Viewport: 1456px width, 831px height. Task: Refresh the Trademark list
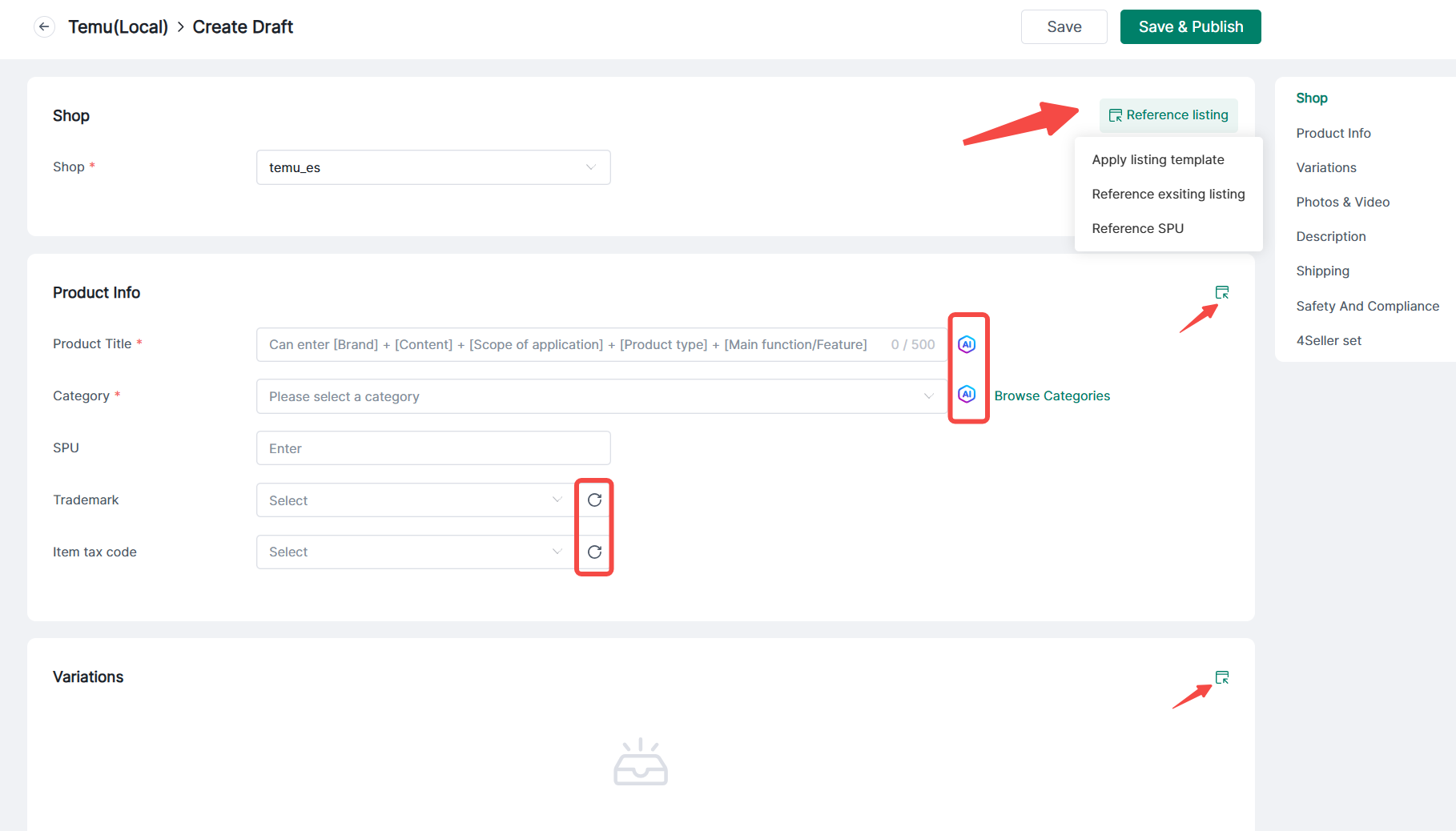pyautogui.click(x=594, y=500)
